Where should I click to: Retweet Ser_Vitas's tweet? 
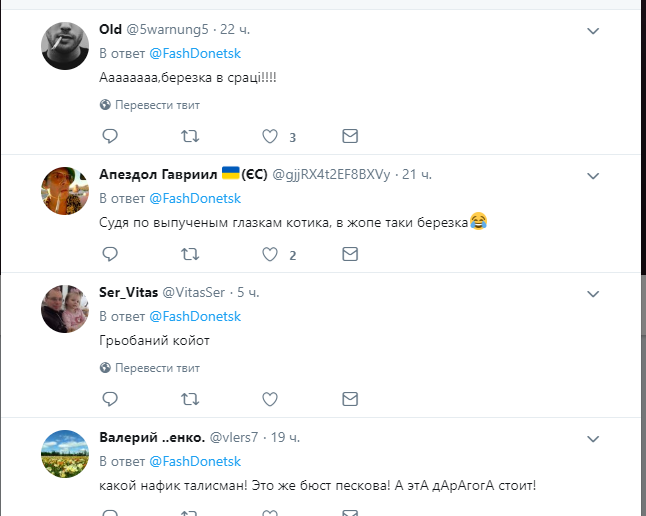pyautogui.click(x=189, y=399)
